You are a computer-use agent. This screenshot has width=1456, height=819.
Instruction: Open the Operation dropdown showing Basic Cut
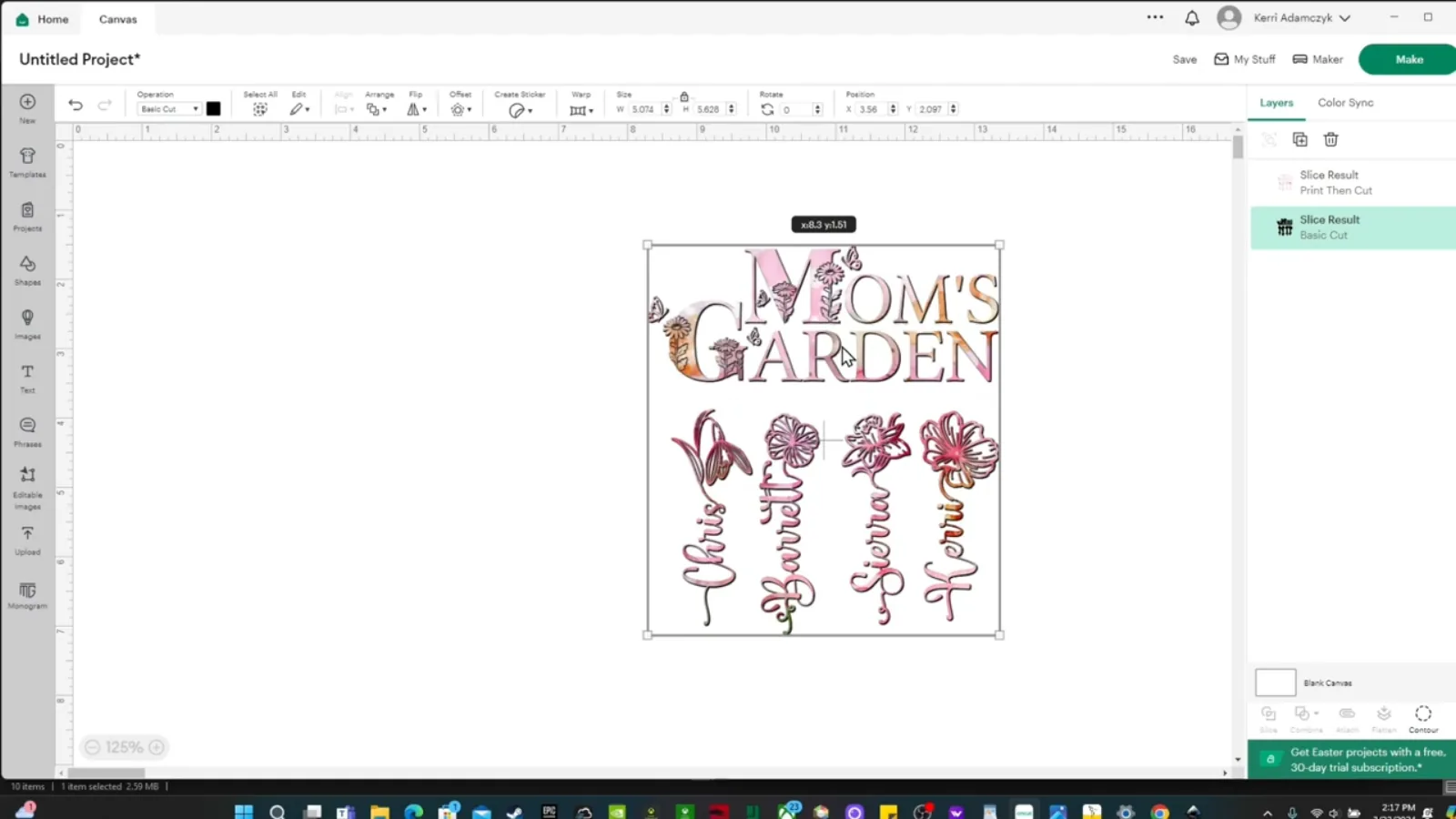point(168,109)
